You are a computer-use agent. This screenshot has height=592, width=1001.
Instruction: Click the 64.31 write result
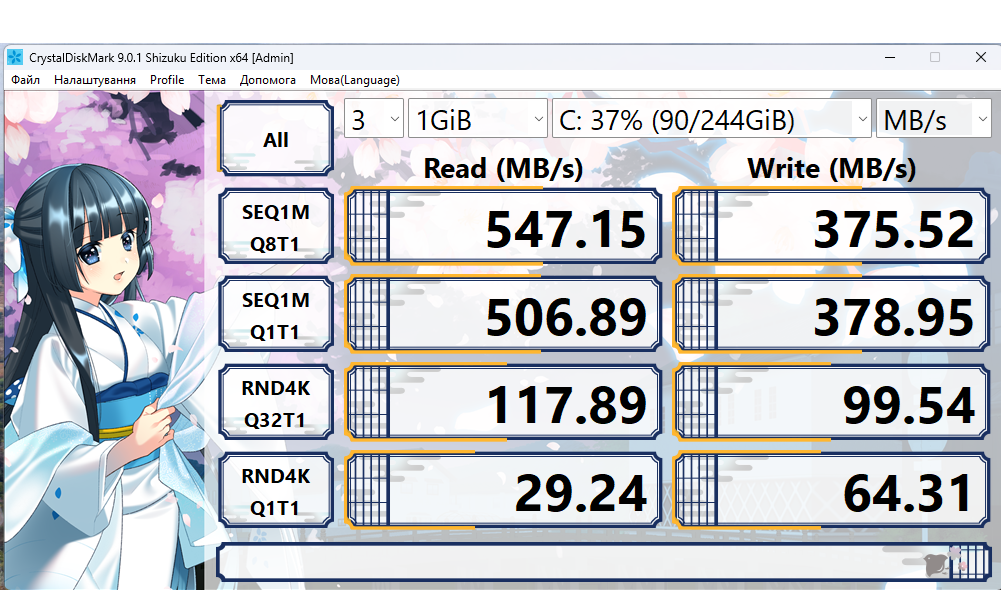[x=832, y=491]
